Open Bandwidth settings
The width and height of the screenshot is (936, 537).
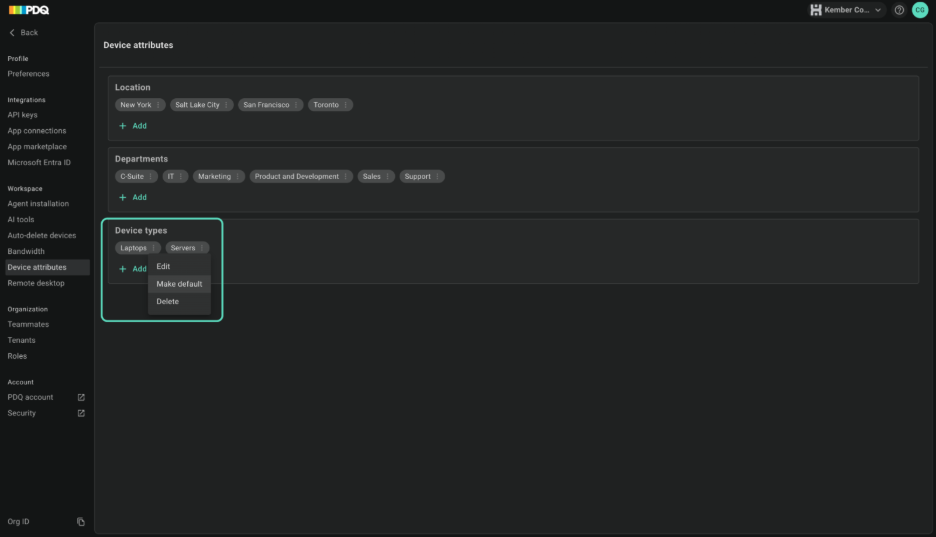click(26, 252)
